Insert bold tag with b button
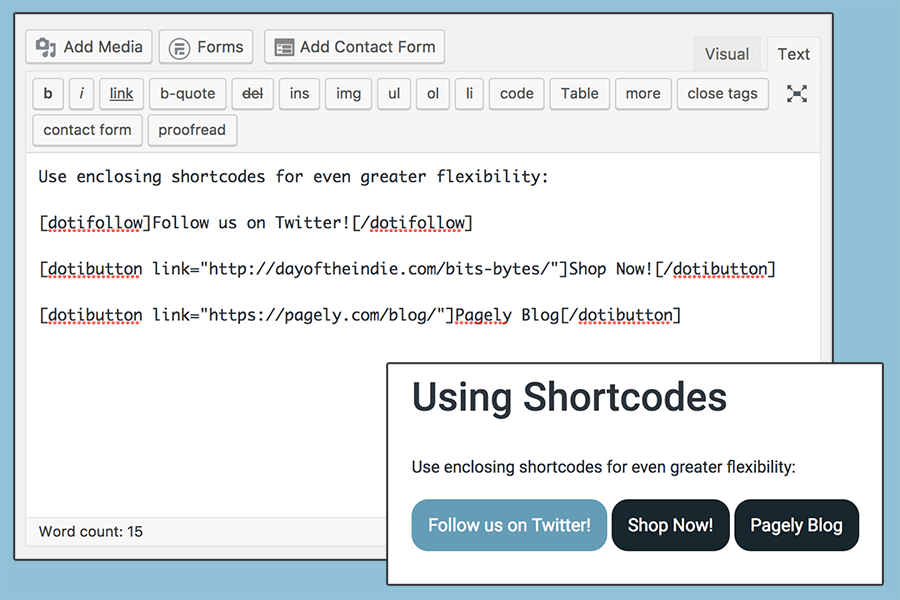 (48, 93)
